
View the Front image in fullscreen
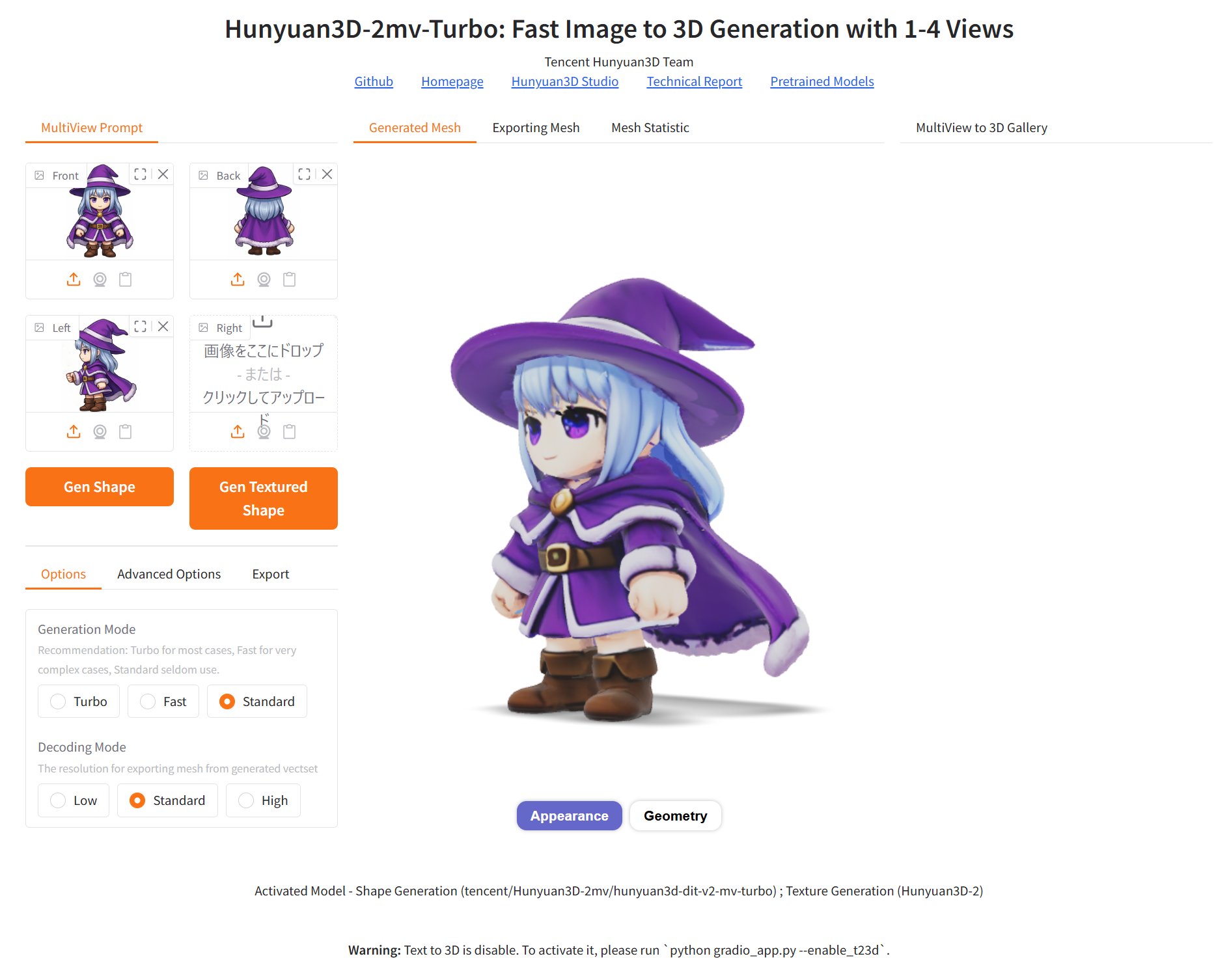coord(139,174)
